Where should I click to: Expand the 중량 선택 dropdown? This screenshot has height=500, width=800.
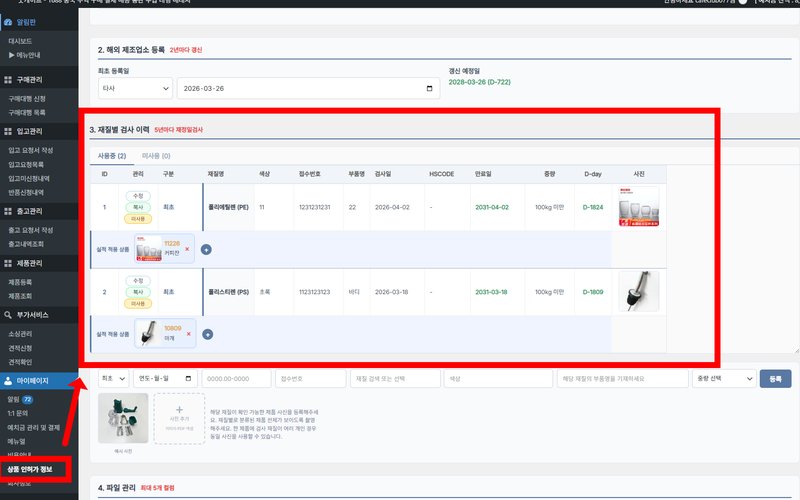coord(723,379)
